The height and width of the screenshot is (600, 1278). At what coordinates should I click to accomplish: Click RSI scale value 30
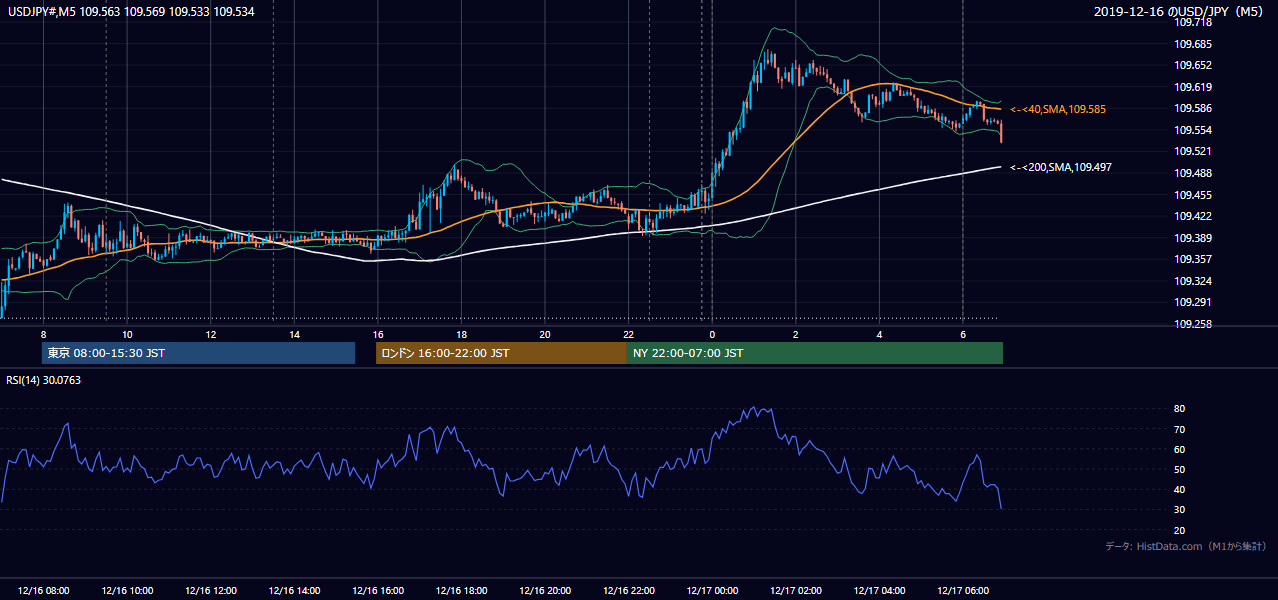pyautogui.click(x=1180, y=510)
